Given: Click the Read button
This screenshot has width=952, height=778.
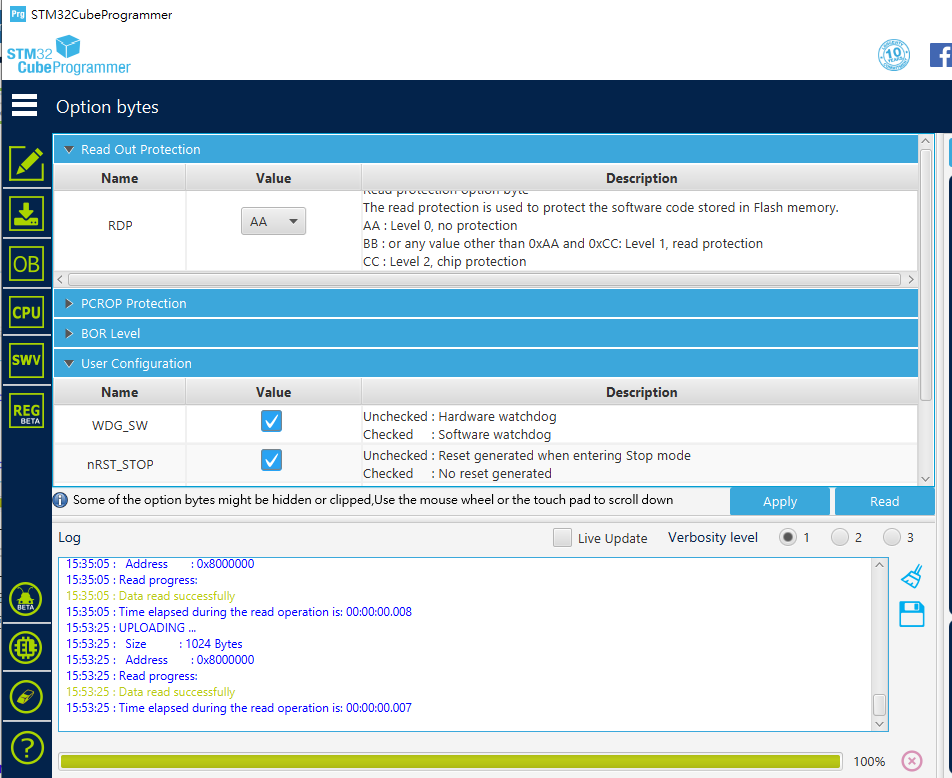Looking at the screenshot, I should tap(884, 501).
